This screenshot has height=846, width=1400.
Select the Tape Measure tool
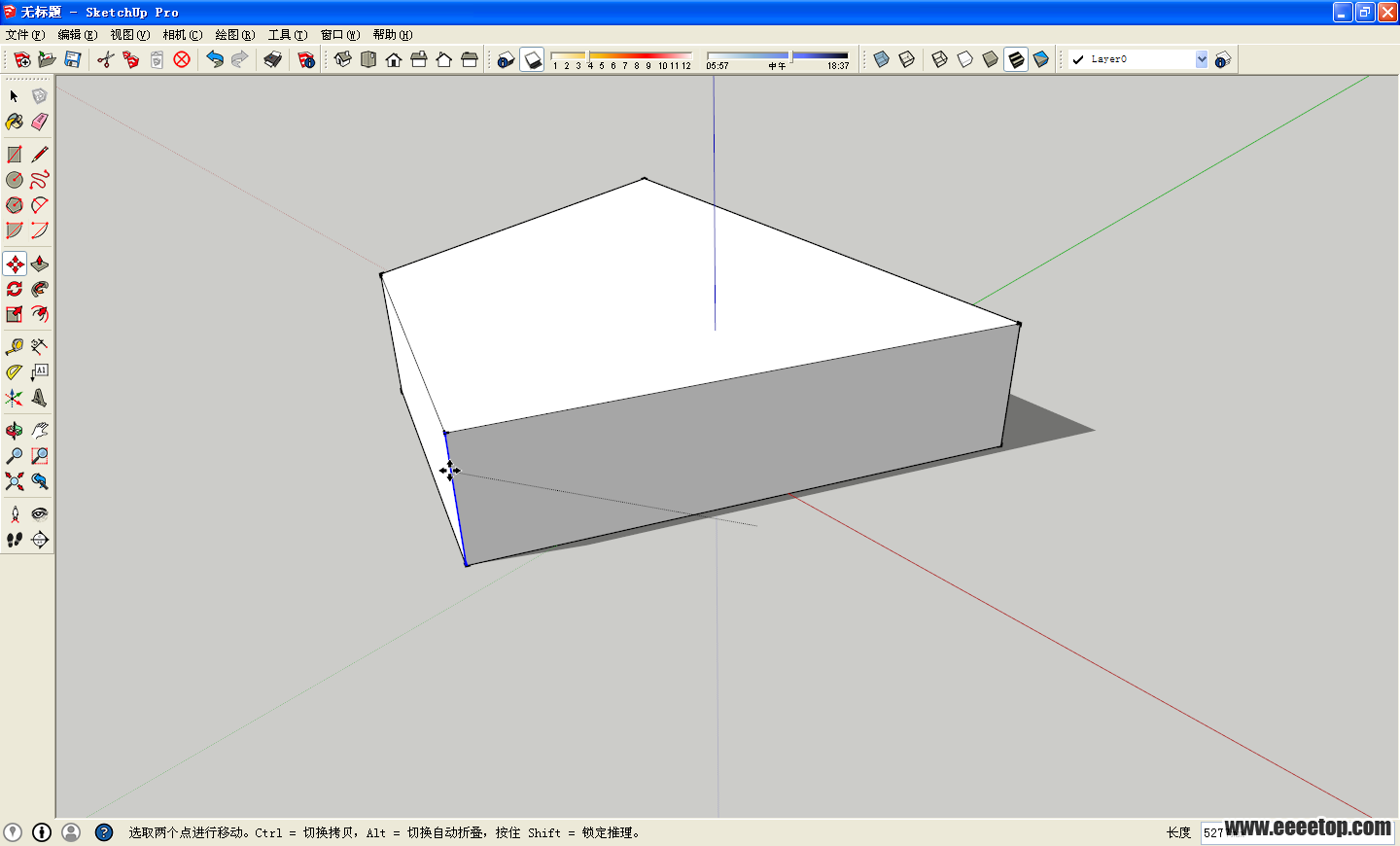click(15, 347)
